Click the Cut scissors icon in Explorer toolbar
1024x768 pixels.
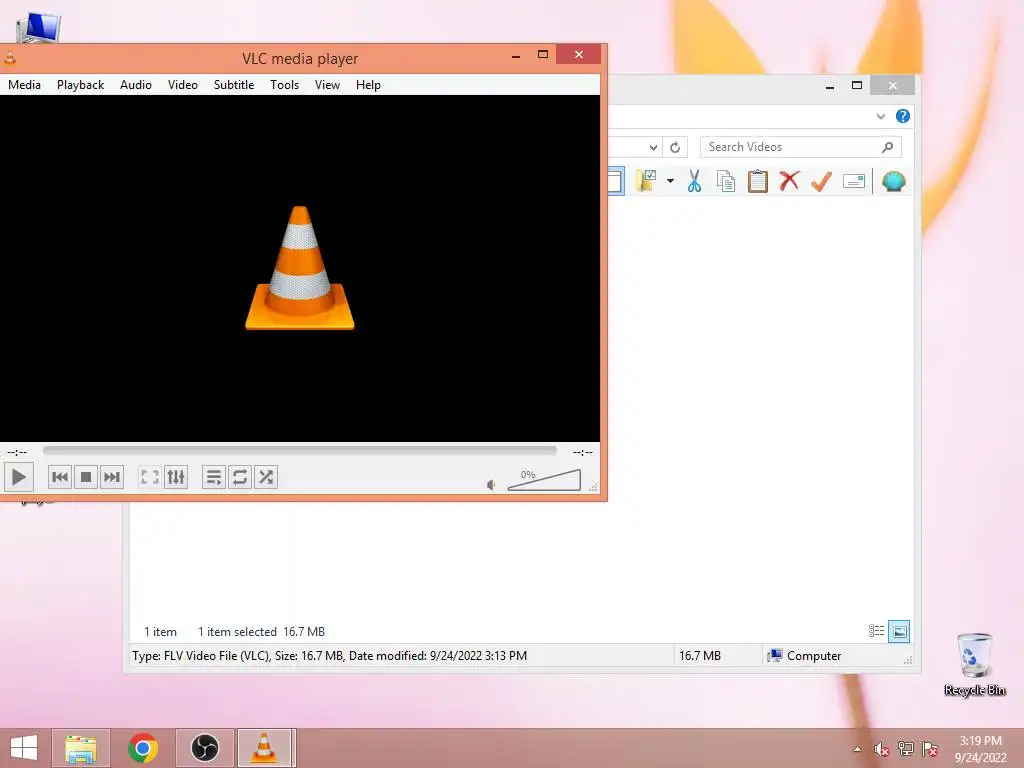(694, 181)
